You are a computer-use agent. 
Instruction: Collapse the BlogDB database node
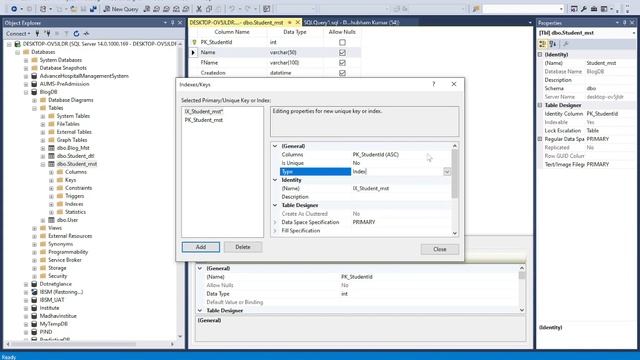(x=26, y=92)
